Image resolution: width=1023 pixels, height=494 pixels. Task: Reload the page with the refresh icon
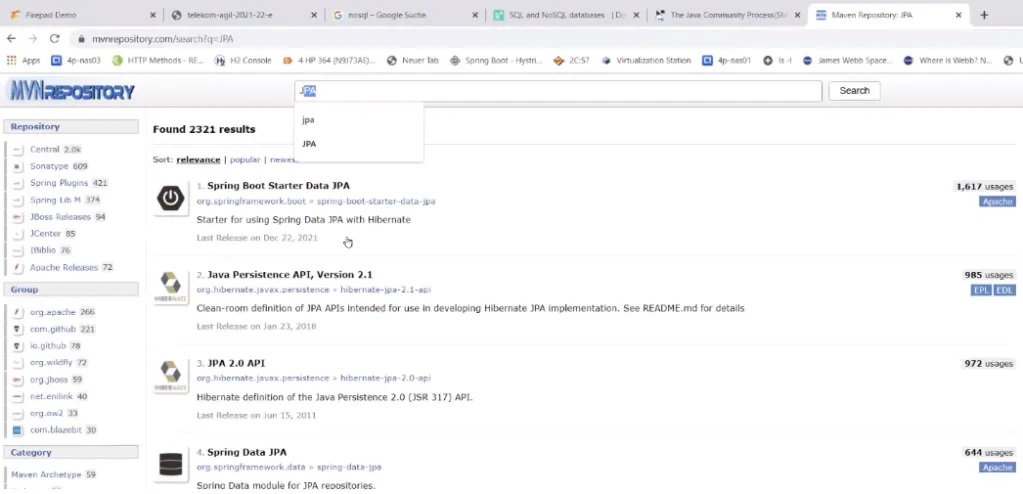[55, 39]
